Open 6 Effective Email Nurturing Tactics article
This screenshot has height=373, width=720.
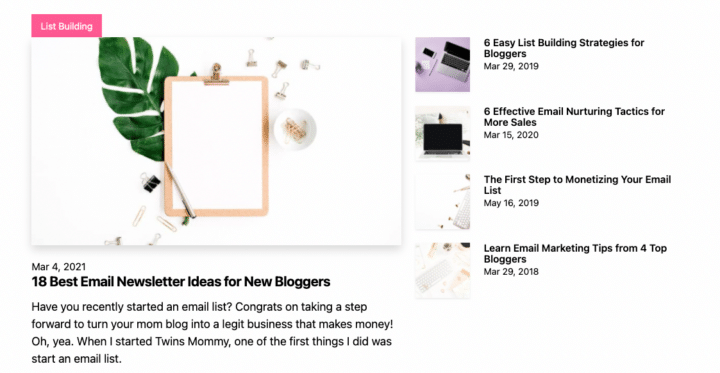pos(574,117)
